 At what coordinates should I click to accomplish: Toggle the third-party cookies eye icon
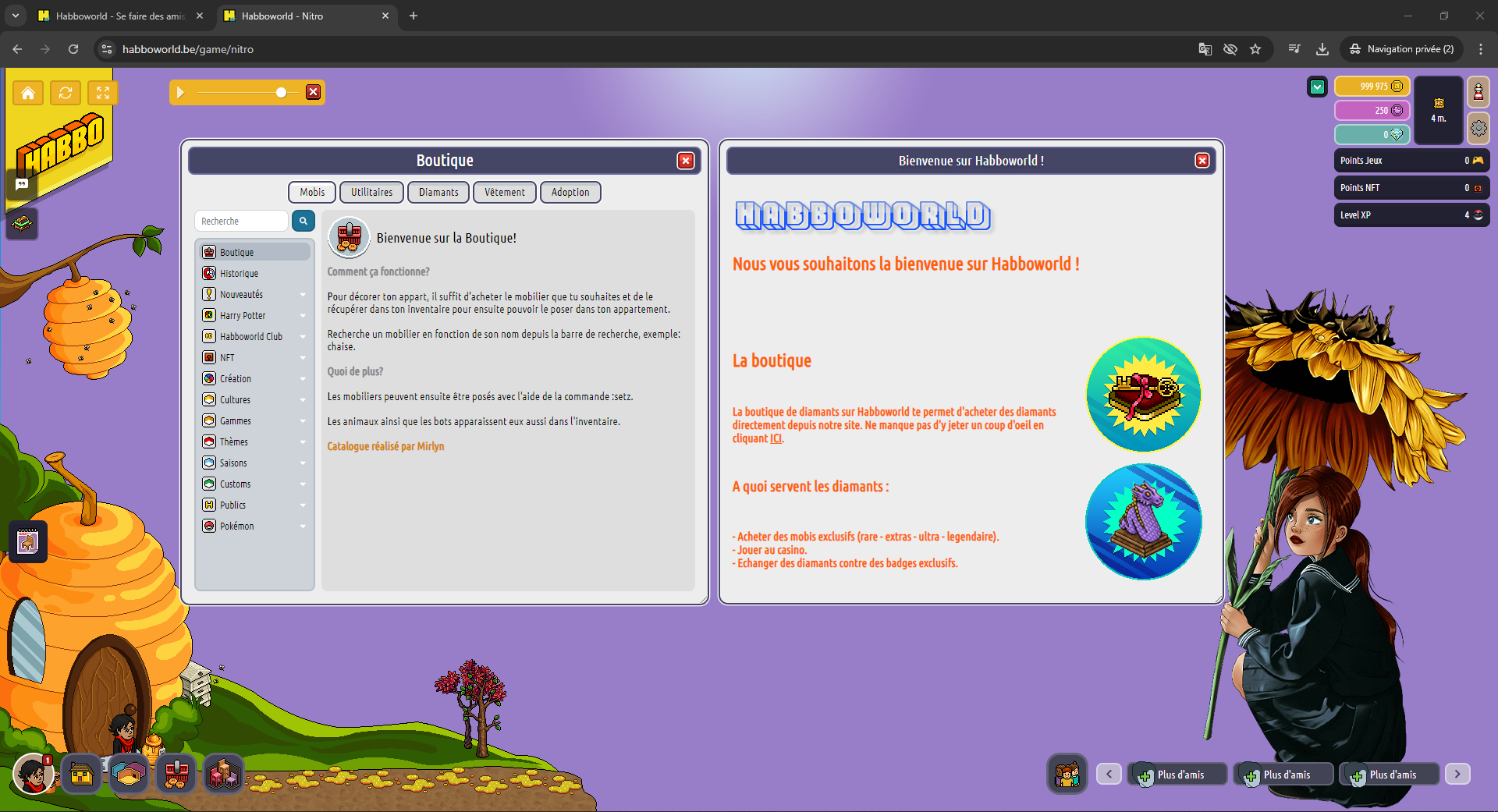tap(1230, 49)
